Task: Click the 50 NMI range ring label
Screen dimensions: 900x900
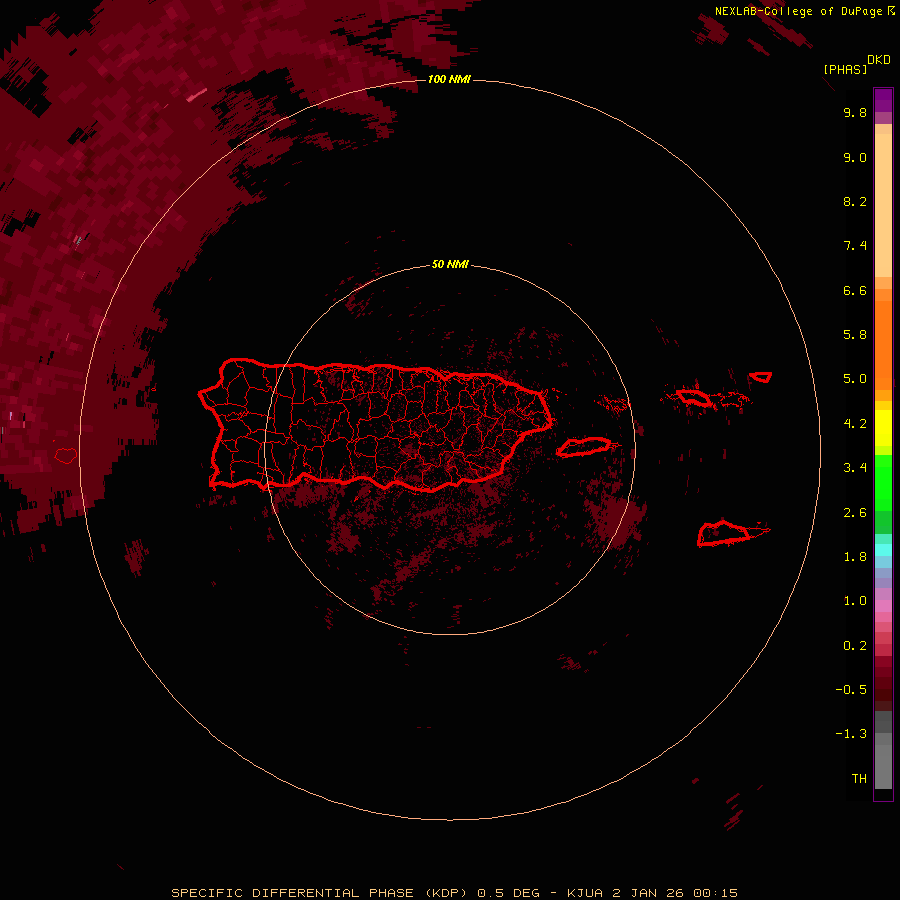Action: pos(450,265)
